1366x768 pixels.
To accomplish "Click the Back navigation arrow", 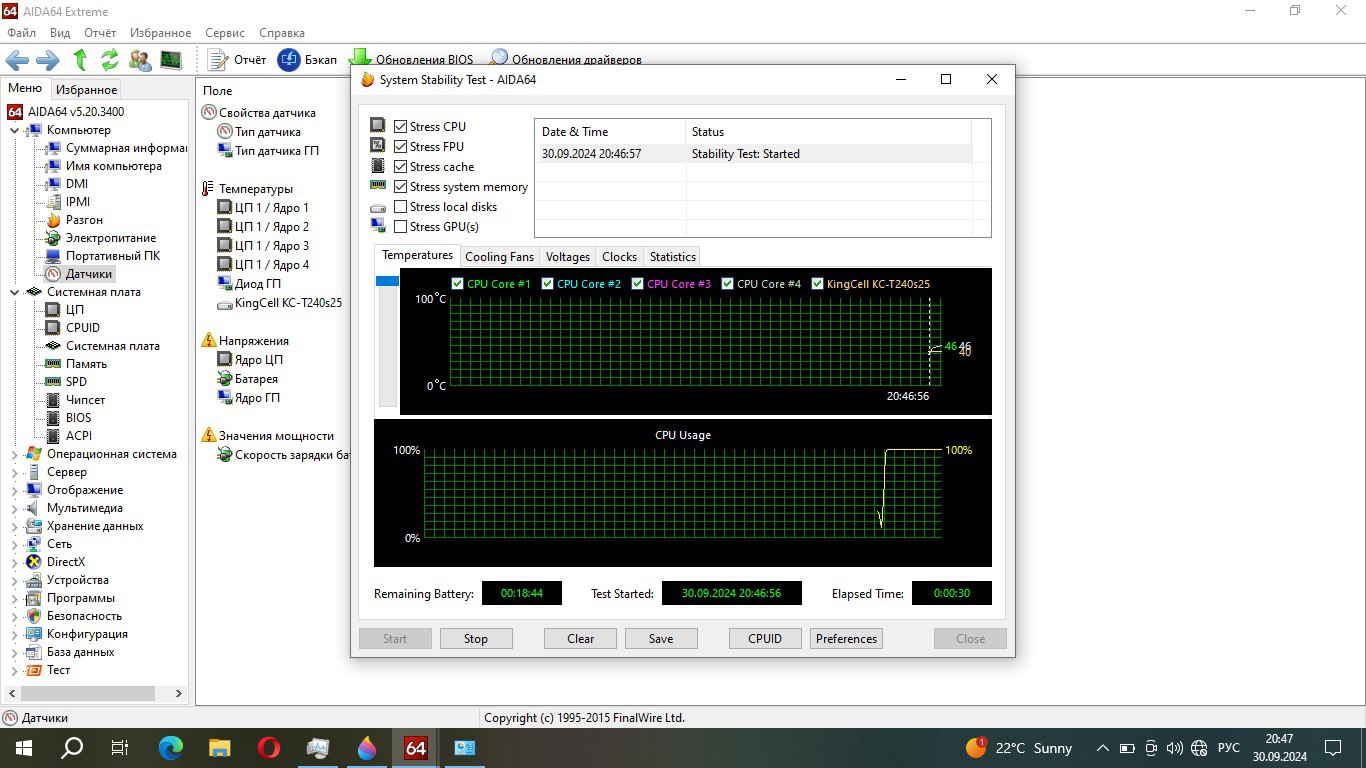I will pos(18,60).
